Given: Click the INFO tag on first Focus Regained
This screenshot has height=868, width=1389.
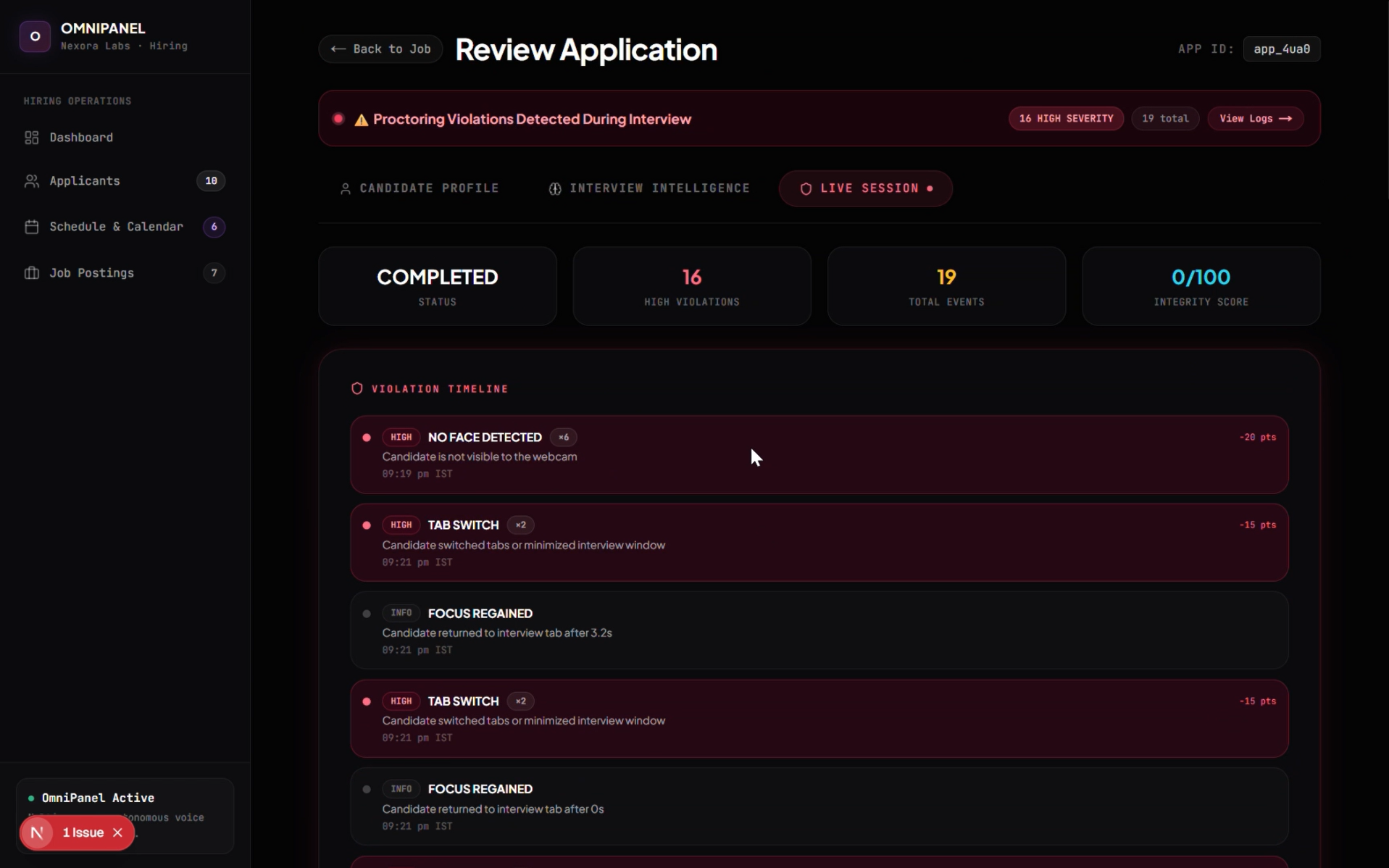Looking at the screenshot, I should [401, 614].
